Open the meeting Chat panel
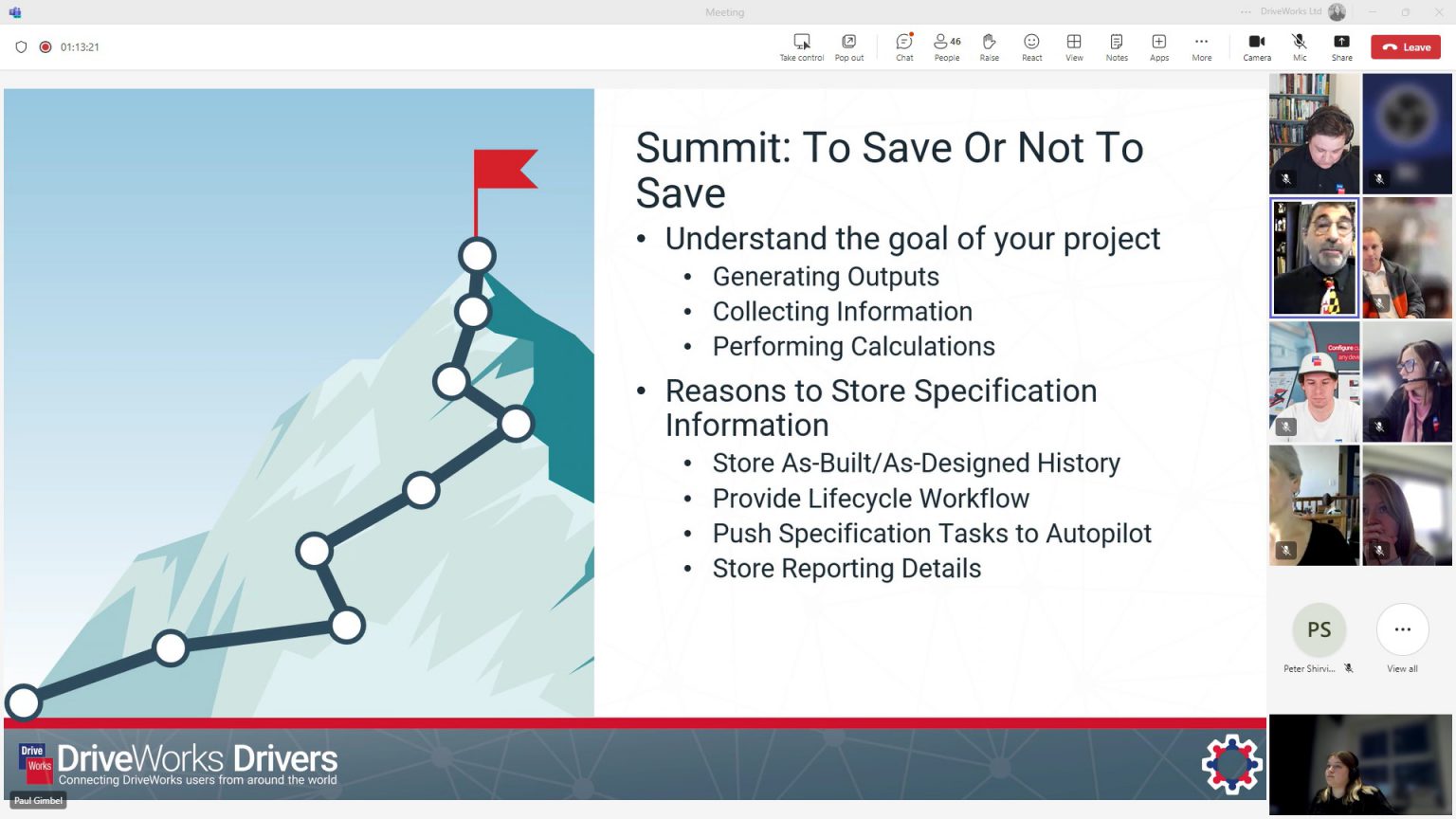 point(903,46)
